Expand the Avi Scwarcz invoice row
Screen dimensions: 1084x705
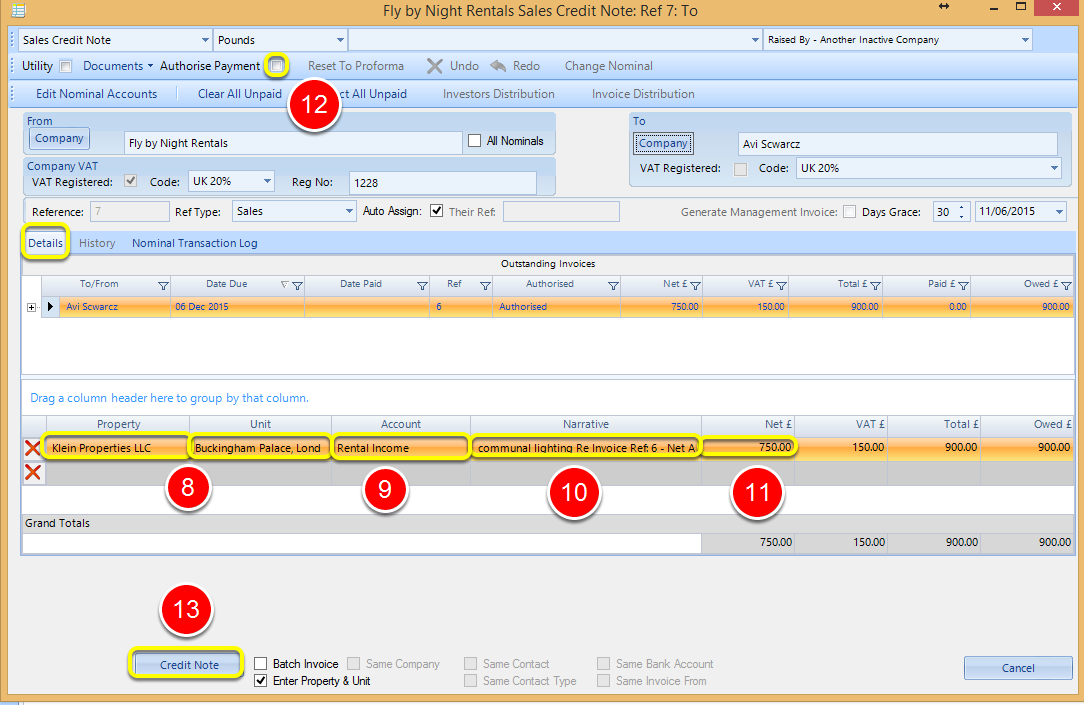tap(31, 307)
